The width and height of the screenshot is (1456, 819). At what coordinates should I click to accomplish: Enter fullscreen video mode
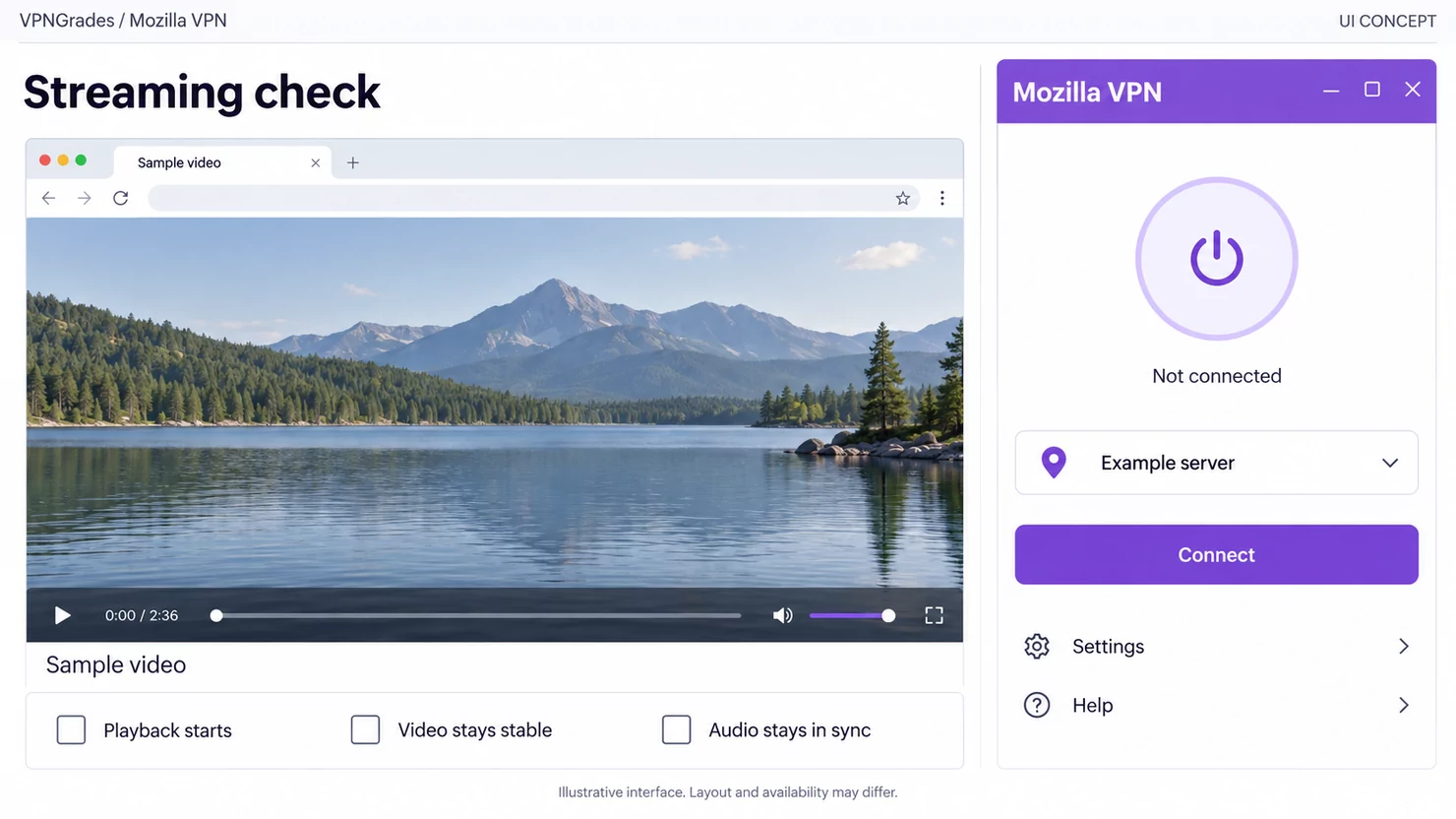935,616
